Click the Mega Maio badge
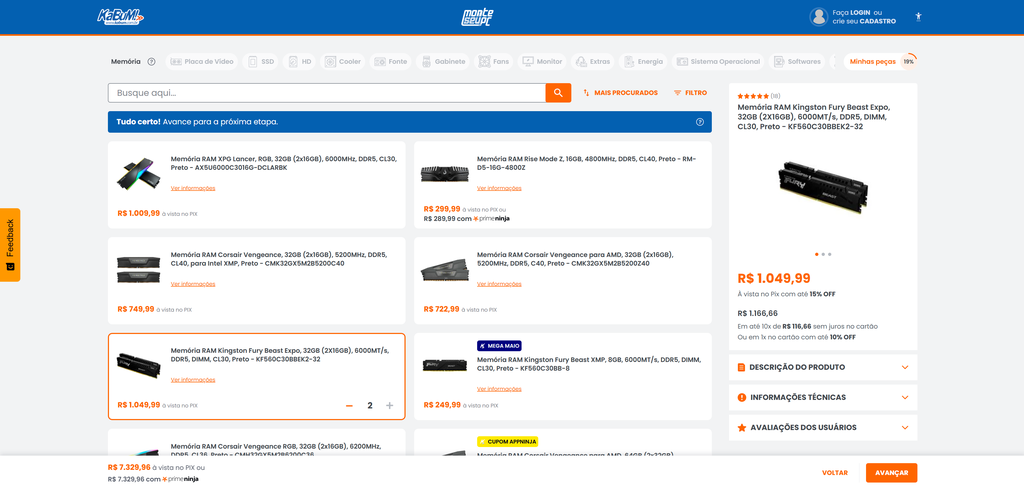Viewport: 1024px width, 489px height. click(499, 346)
